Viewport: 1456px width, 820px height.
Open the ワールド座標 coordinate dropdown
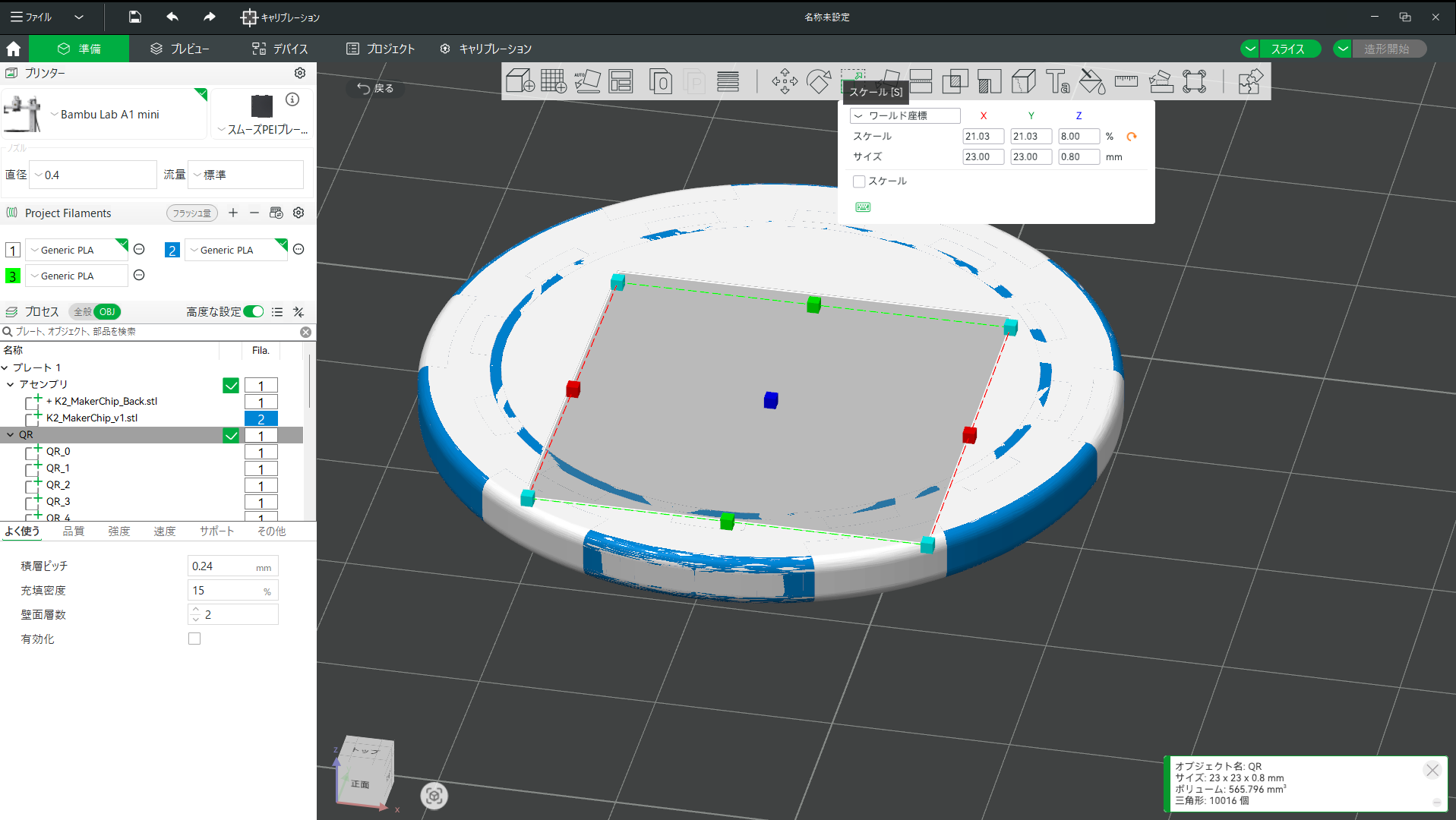click(905, 115)
